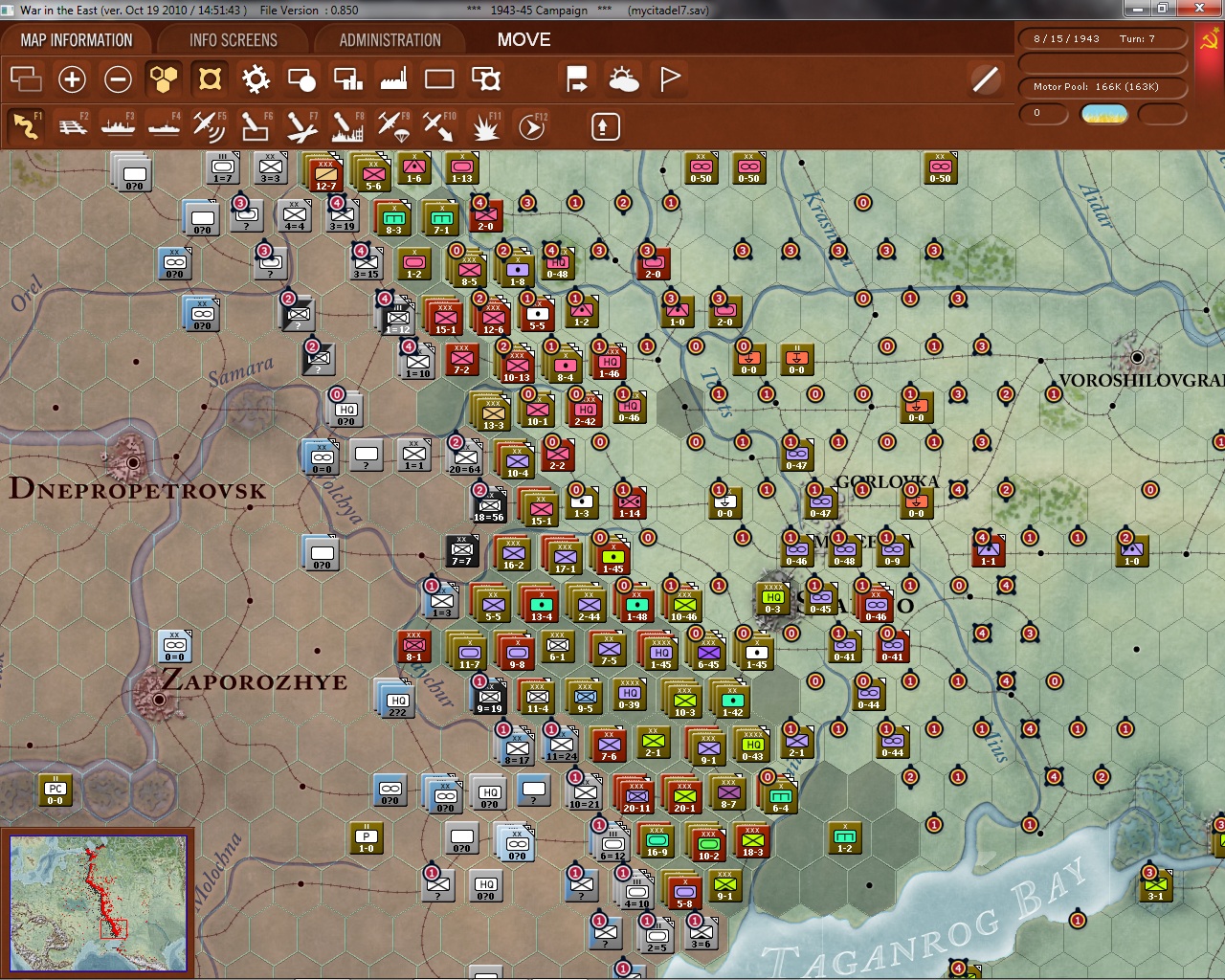Select F9 air transport parachute mode

pos(393,126)
